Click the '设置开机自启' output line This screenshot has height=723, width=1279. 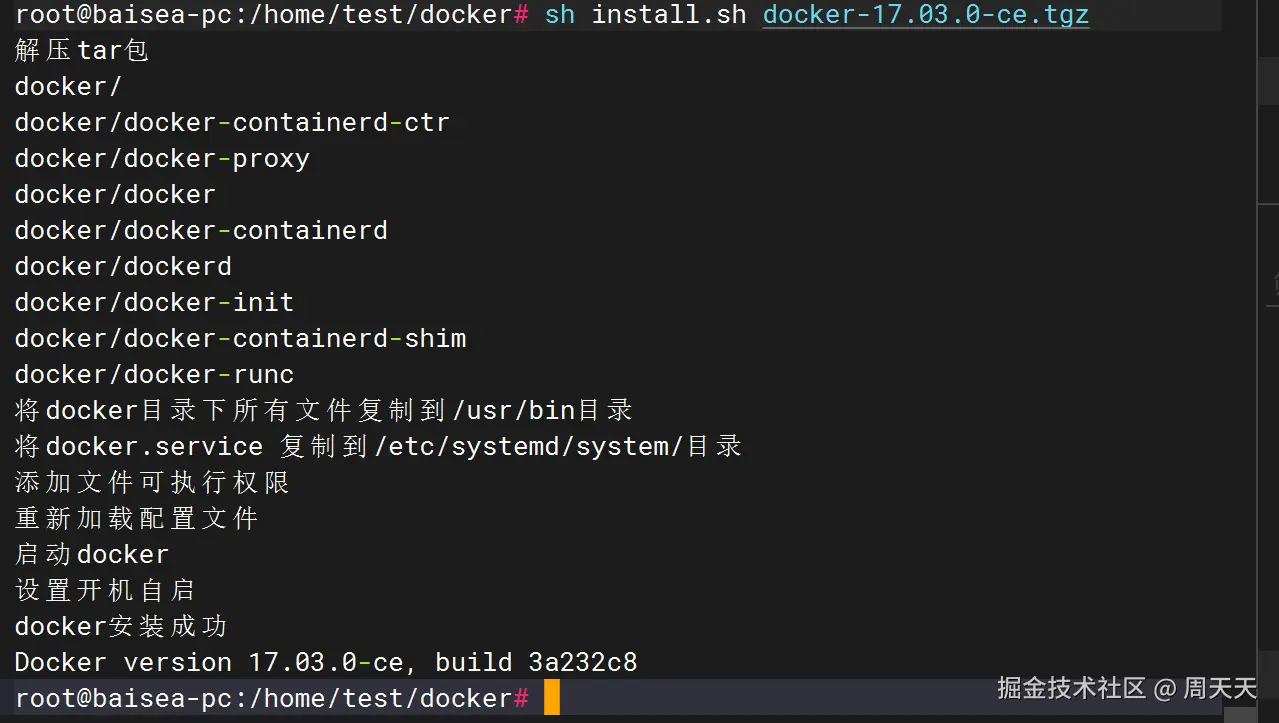tap(105, 590)
